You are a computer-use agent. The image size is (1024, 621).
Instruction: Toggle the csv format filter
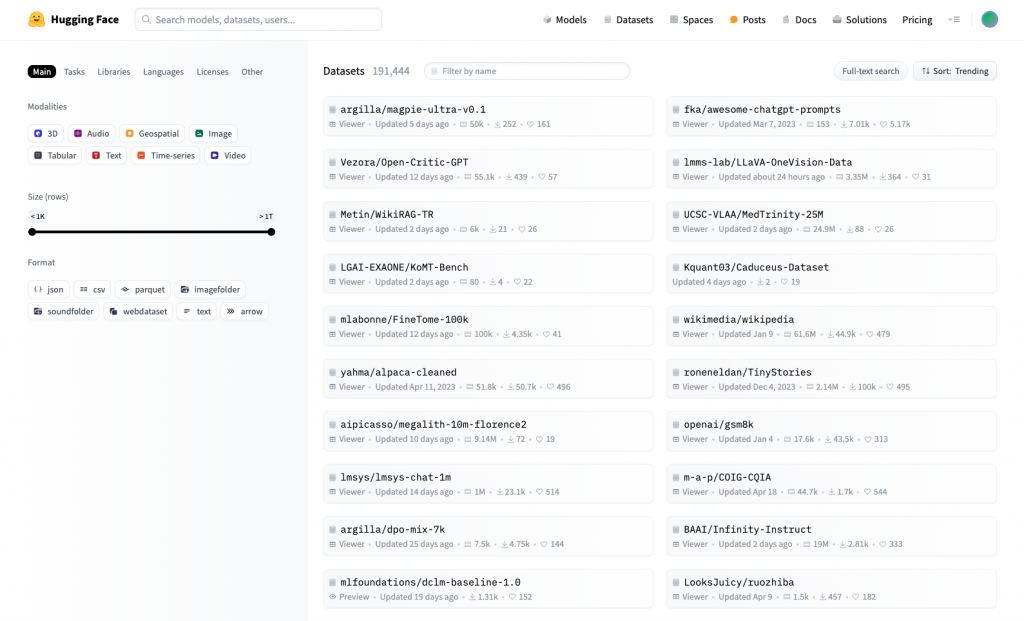coord(93,290)
